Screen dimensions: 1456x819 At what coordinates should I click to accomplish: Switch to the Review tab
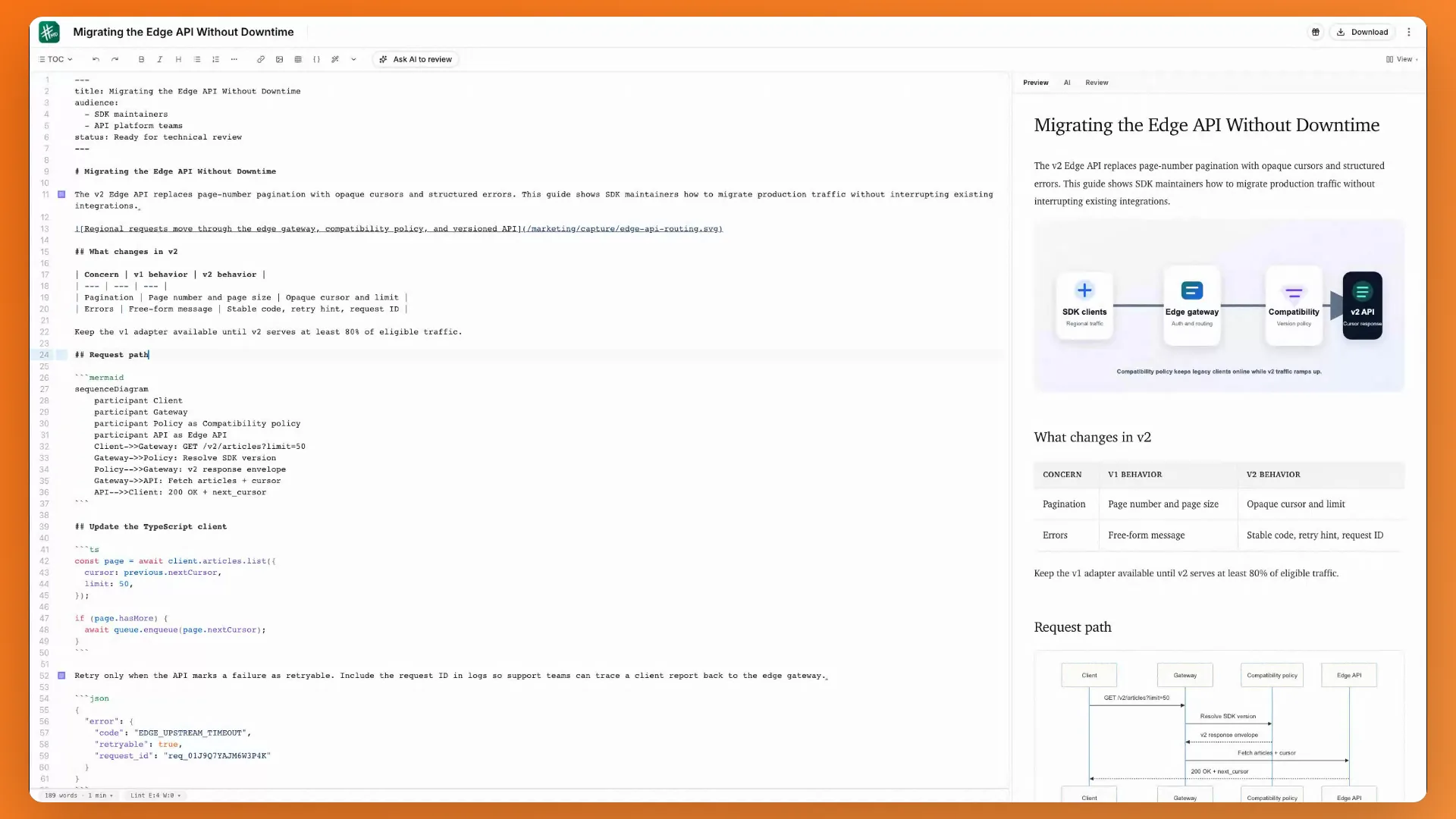point(1097,83)
